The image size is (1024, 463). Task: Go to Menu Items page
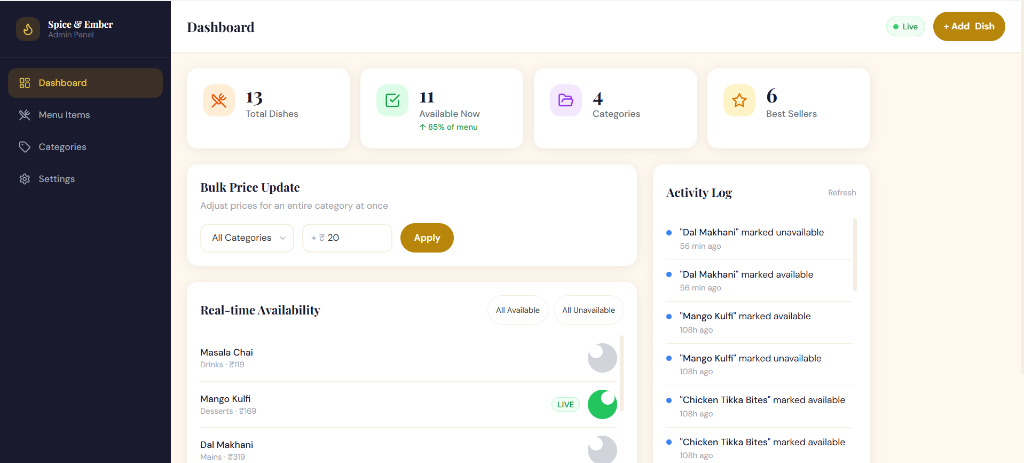[x=86, y=115]
